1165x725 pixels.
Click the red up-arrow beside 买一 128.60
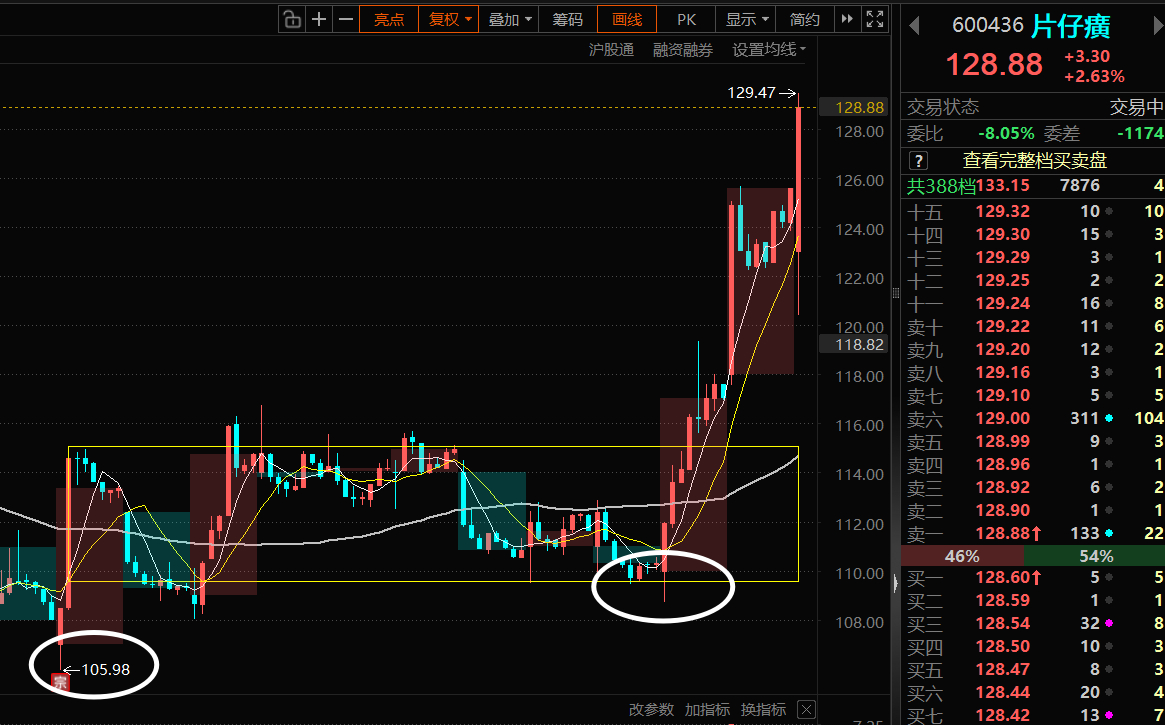pyautogui.click(x=1036, y=577)
